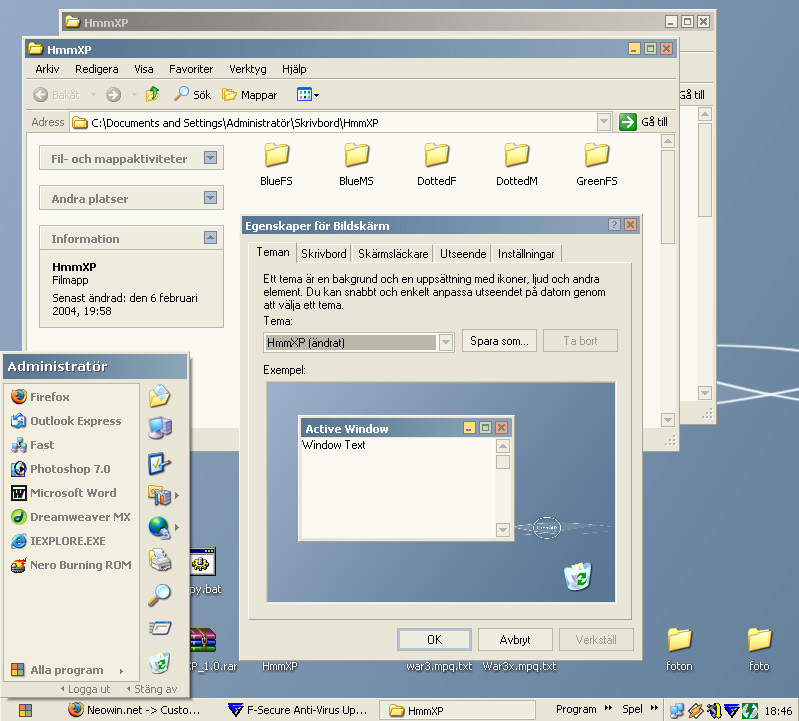799x721 pixels.
Task: Click the taskbar clock showing 18:46
Action: click(778, 711)
